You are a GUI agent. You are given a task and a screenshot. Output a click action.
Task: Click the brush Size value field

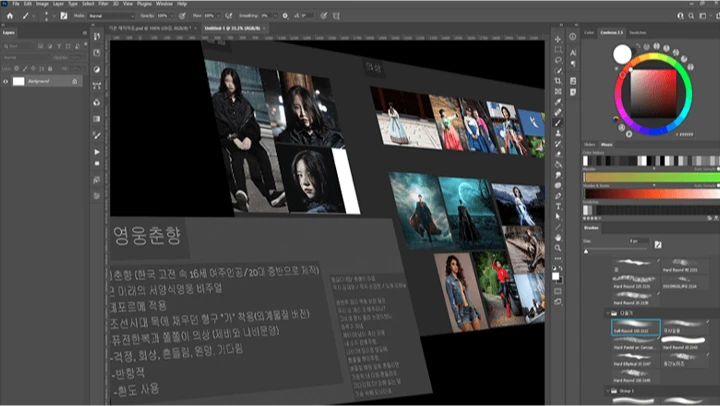[x=639, y=241]
